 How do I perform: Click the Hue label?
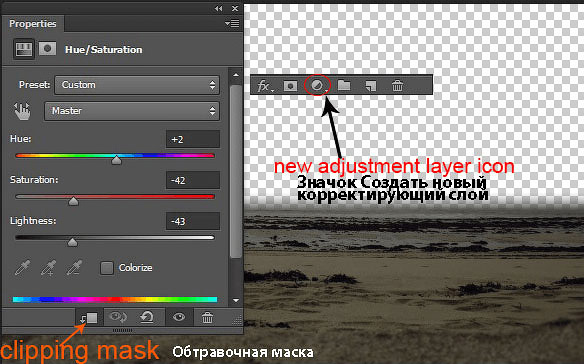pyautogui.click(x=21, y=139)
